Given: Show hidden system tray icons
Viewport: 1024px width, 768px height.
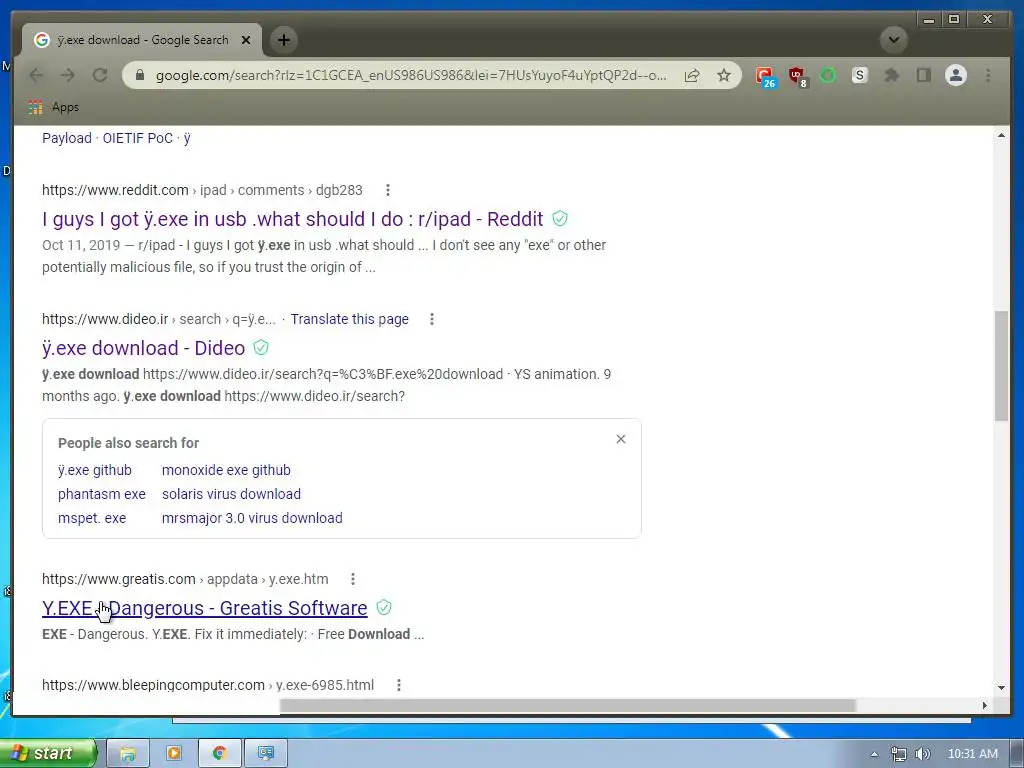Looking at the screenshot, I should [x=874, y=754].
